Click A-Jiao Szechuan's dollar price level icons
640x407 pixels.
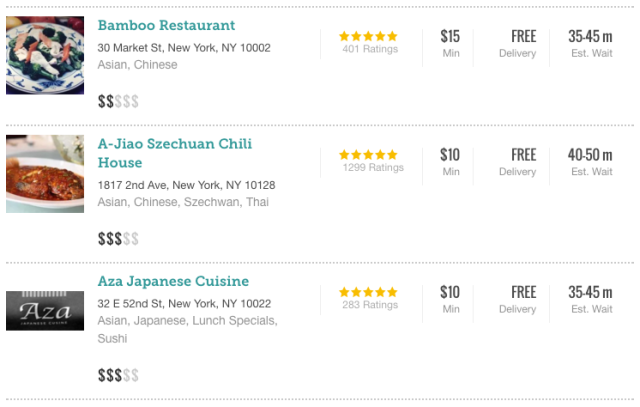pos(118,238)
